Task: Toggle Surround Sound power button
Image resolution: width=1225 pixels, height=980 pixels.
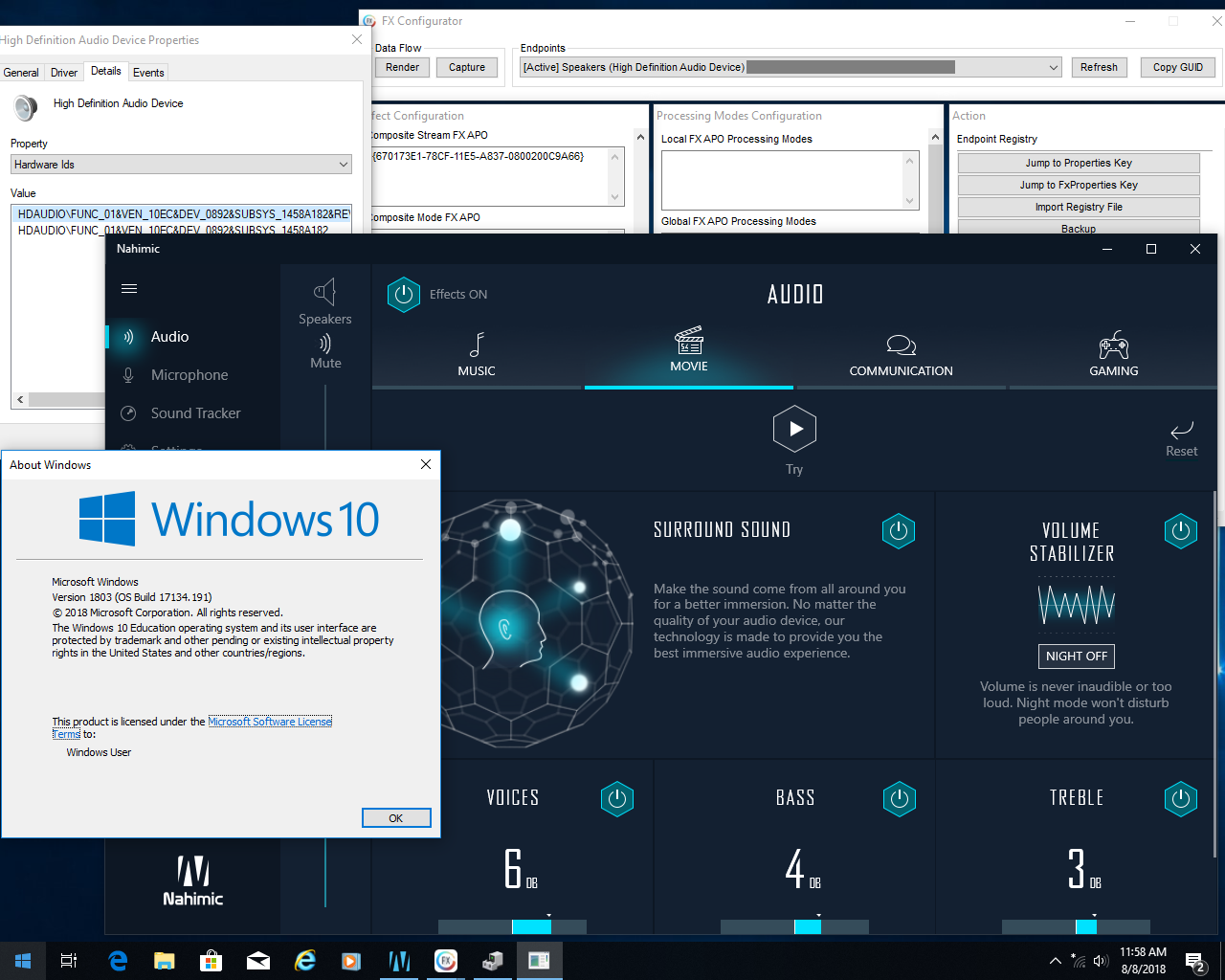Action: [x=898, y=530]
